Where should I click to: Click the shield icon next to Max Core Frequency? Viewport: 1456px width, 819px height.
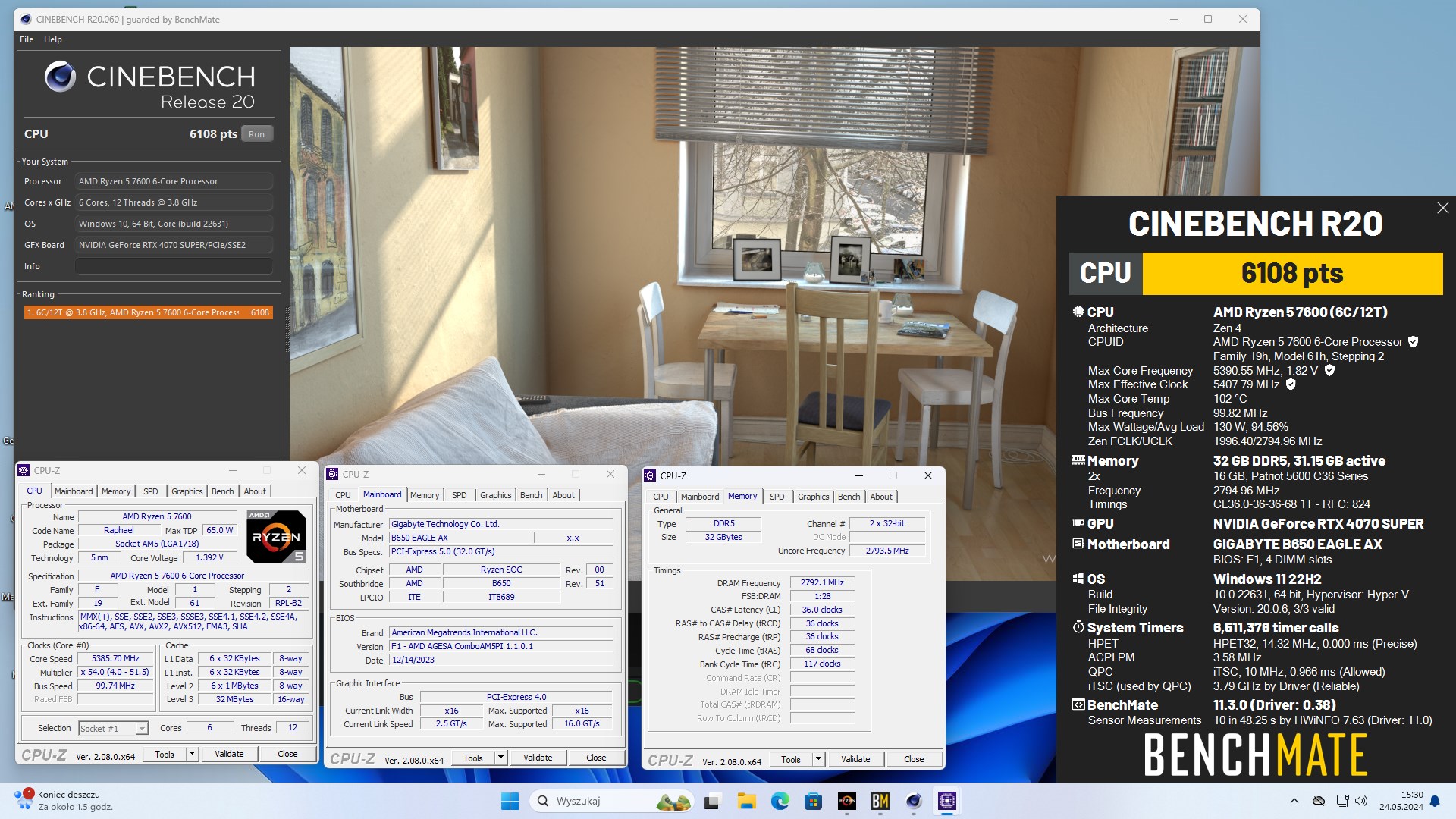click(x=1329, y=370)
